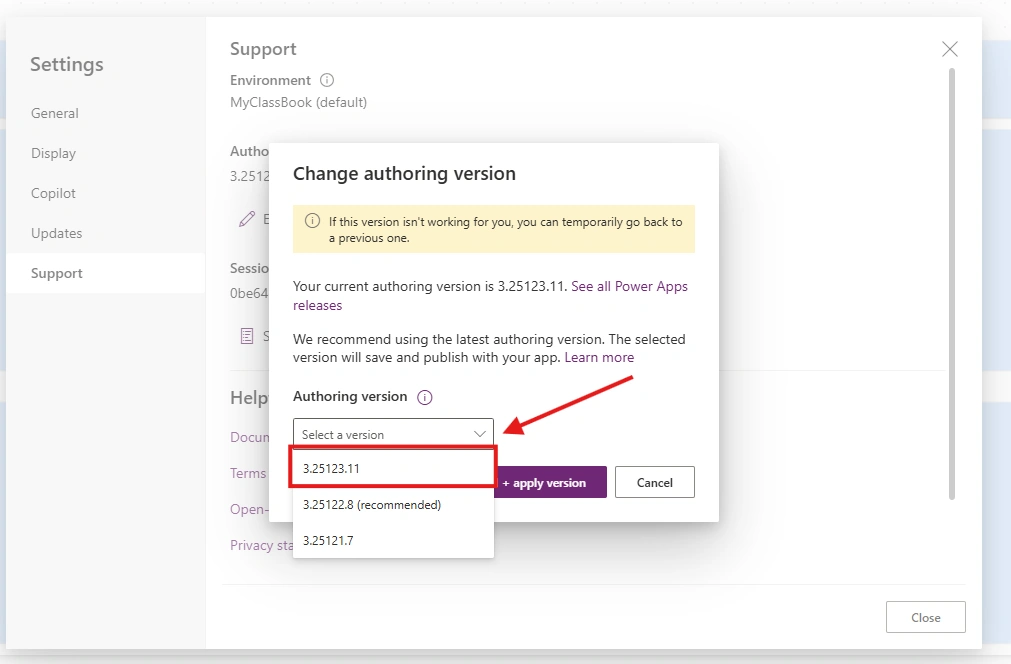Click the Authoring version info icon
The image size is (1011, 664).
[424, 397]
